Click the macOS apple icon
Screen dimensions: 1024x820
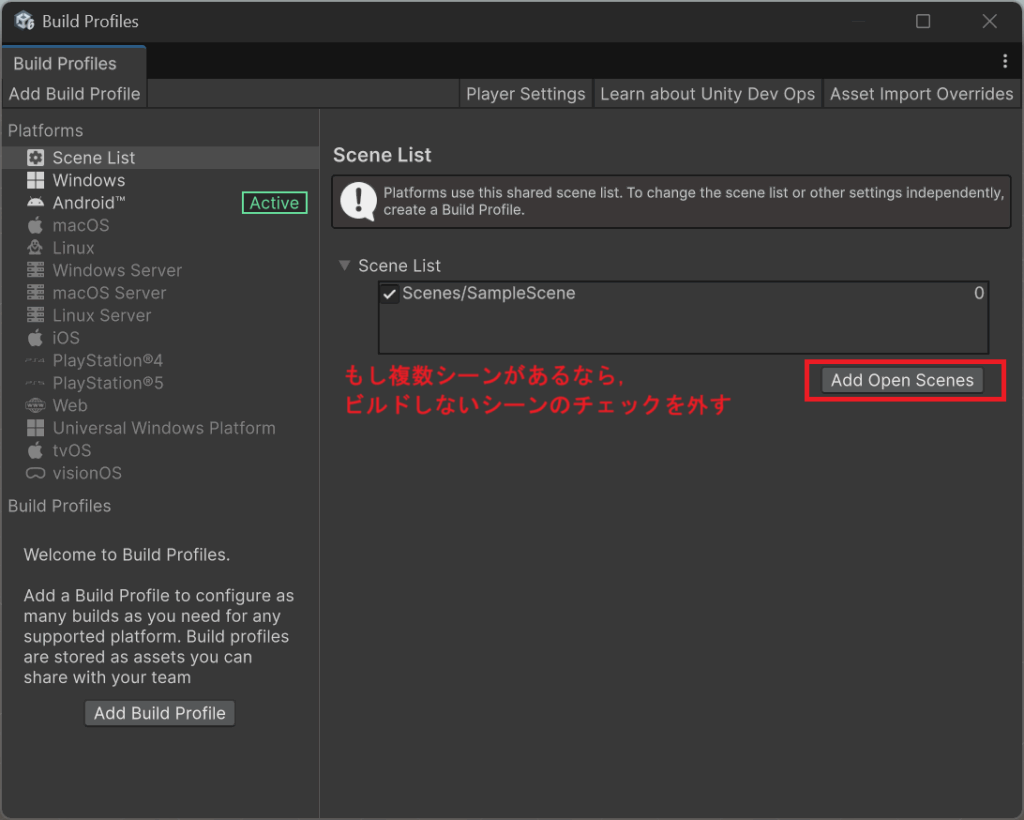(x=35, y=225)
